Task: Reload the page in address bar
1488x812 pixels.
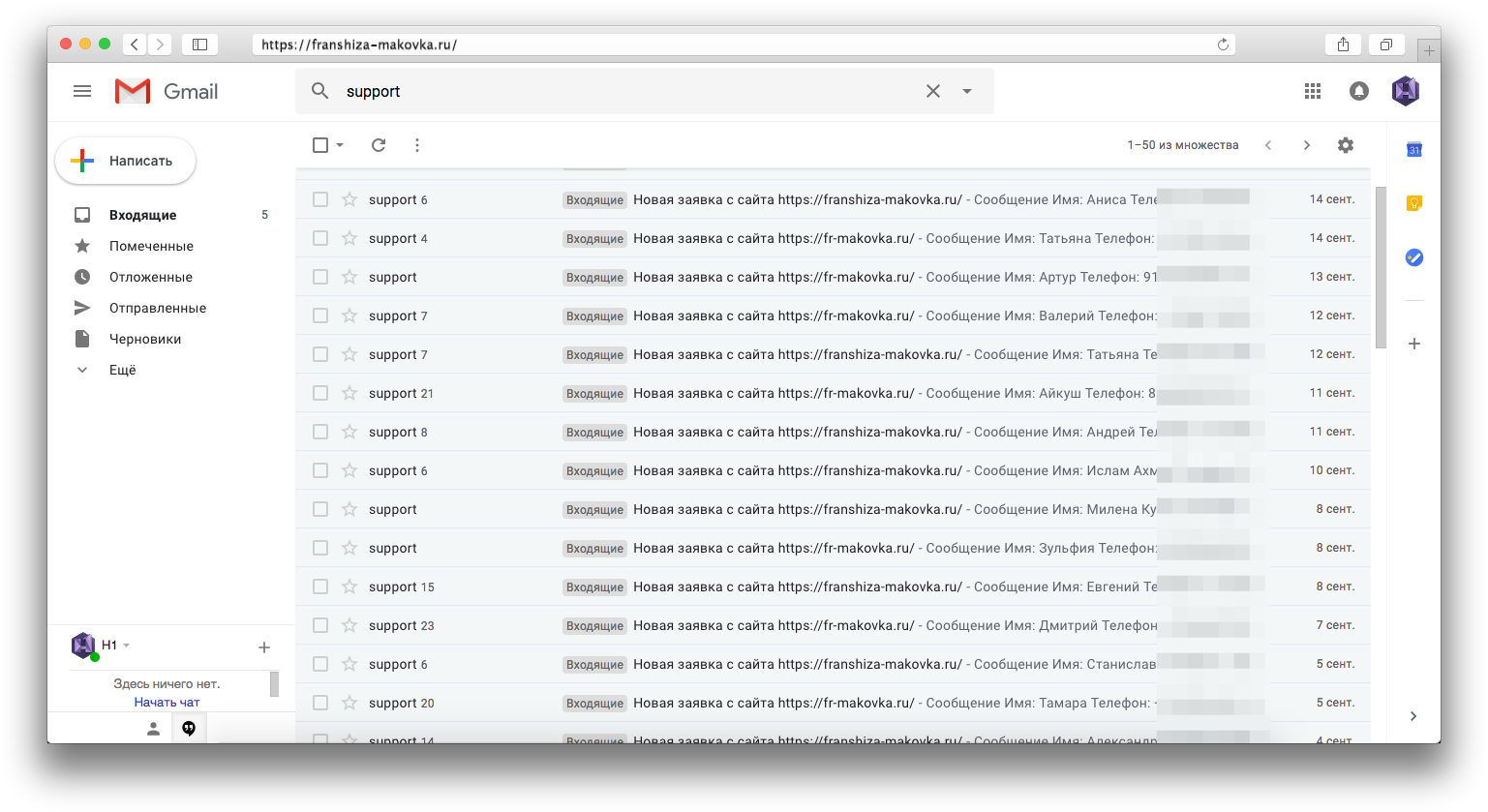Action: point(1223,45)
